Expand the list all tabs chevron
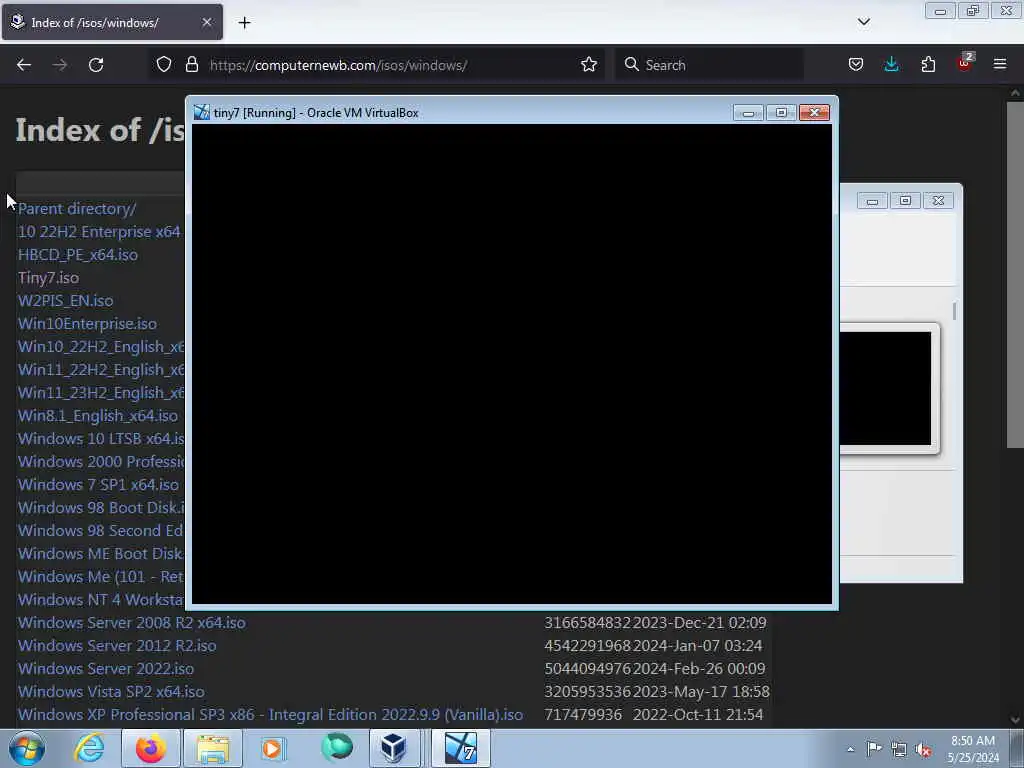 [863, 22]
